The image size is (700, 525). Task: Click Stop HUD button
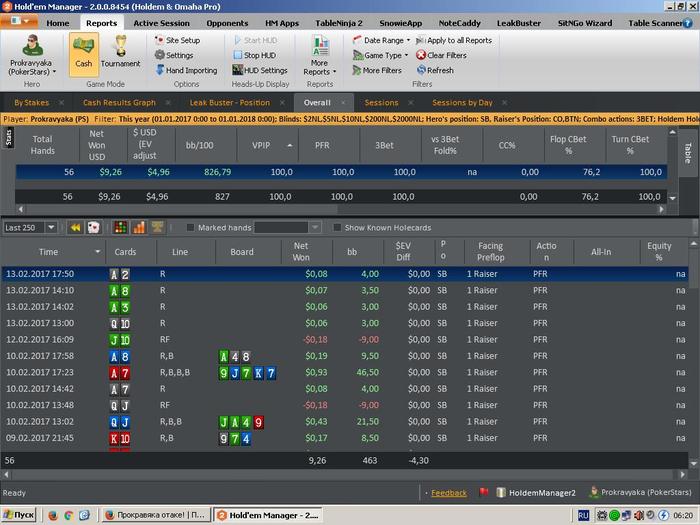tap(254, 55)
